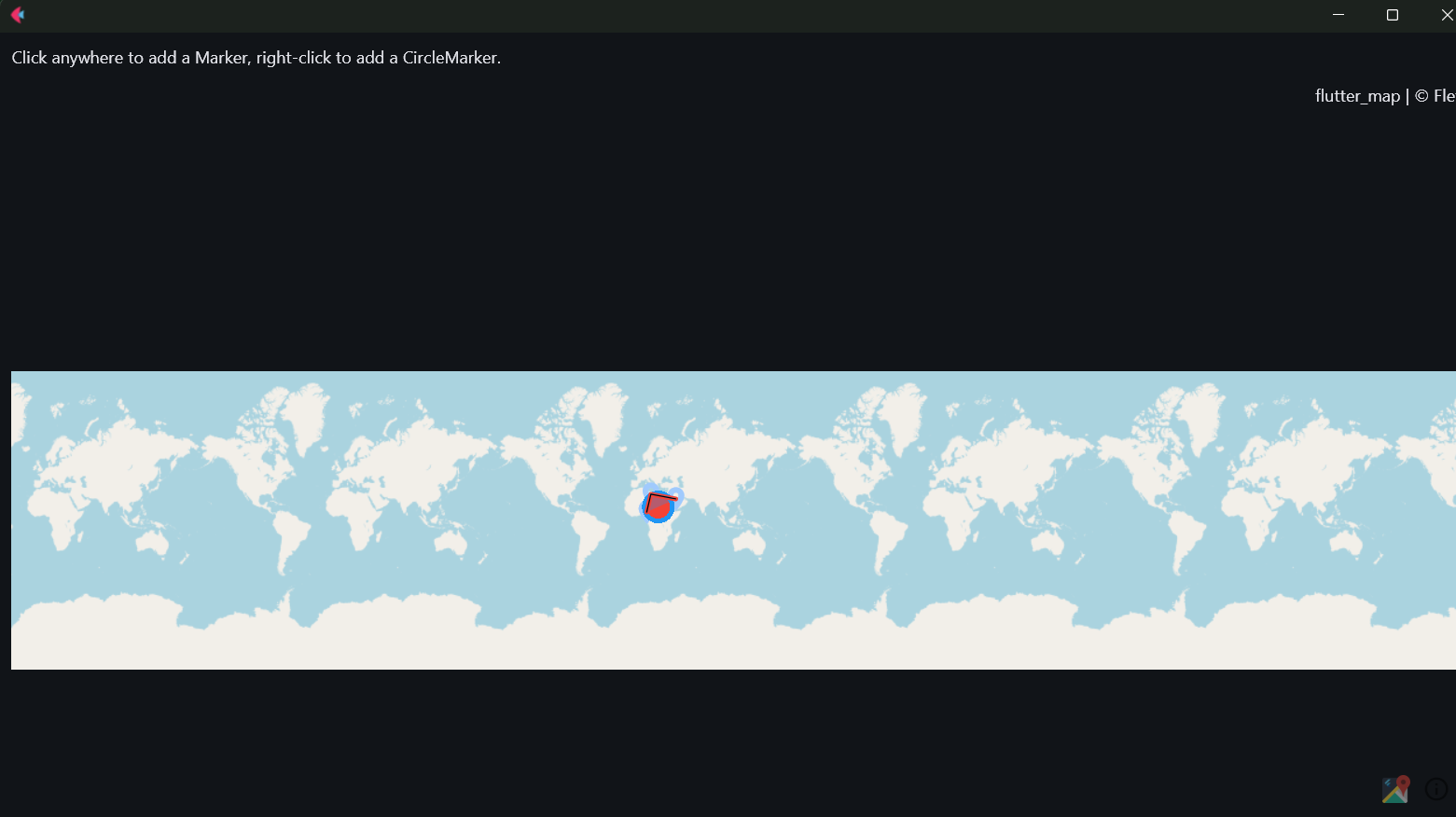This screenshot has height=817, width=1456.
Task: Click the Flutter logo in the title bar
Action: [18, 15]
